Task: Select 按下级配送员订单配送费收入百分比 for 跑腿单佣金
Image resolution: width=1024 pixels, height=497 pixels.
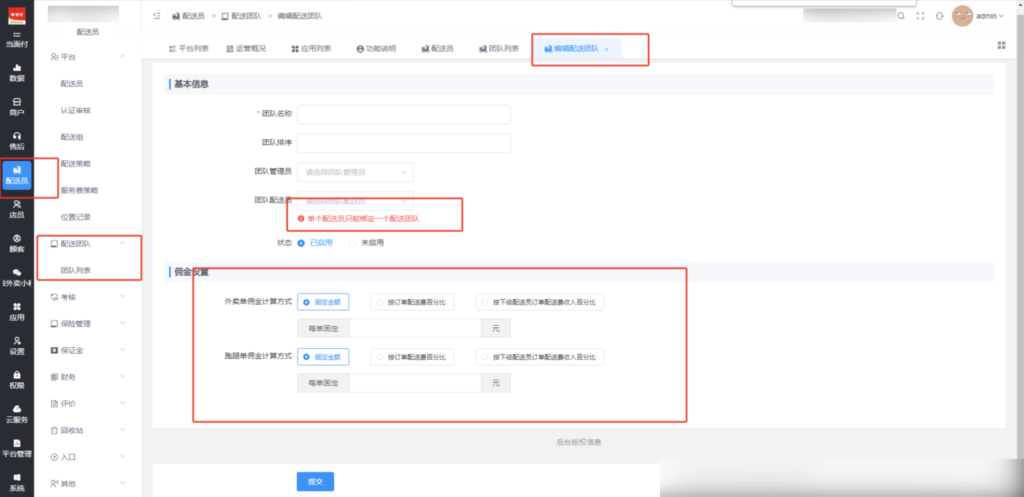Action: point(542,357)
